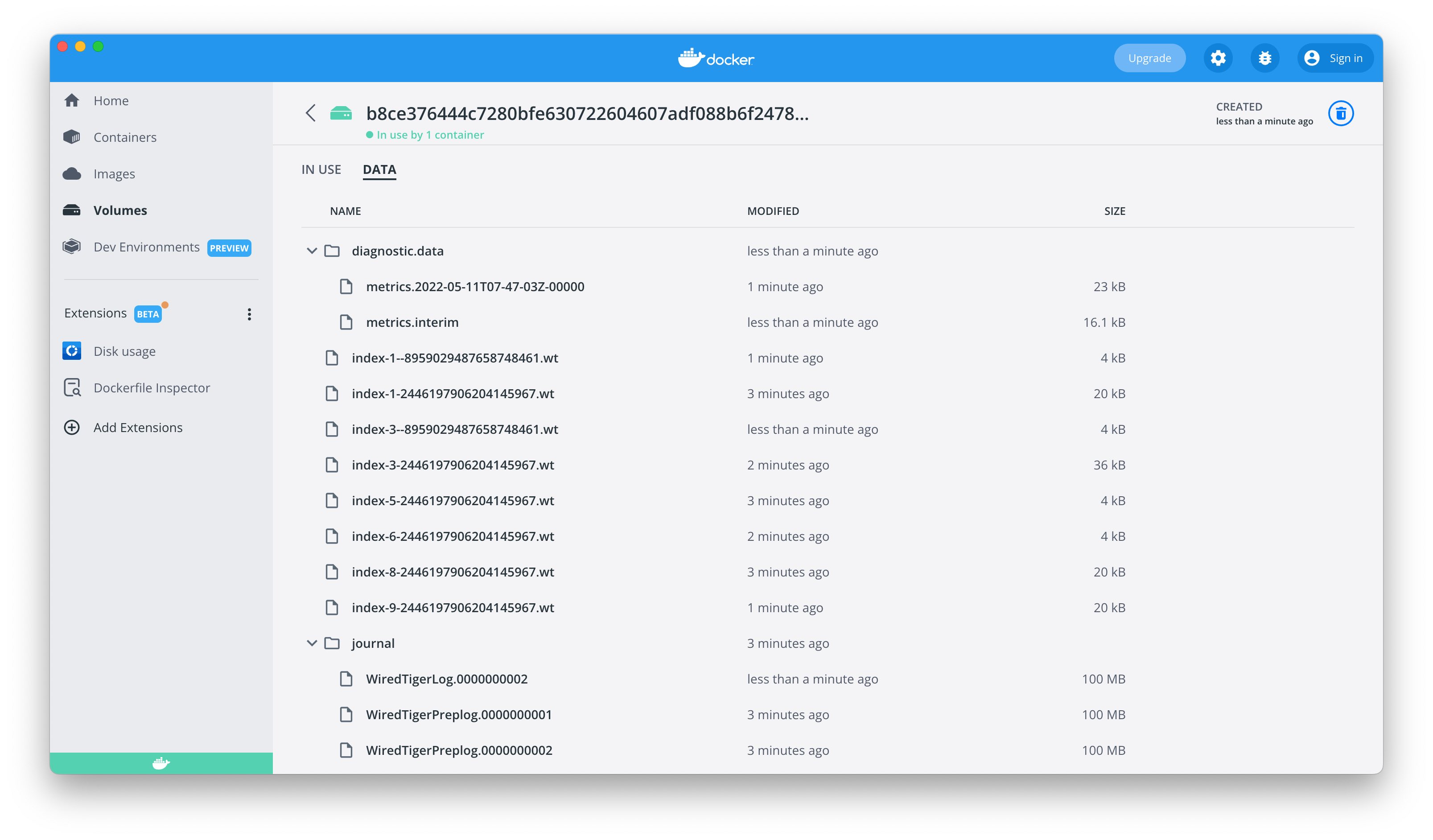Click the journal folder icon
The image size is (1433, 840).
click(x=332, y=643)
